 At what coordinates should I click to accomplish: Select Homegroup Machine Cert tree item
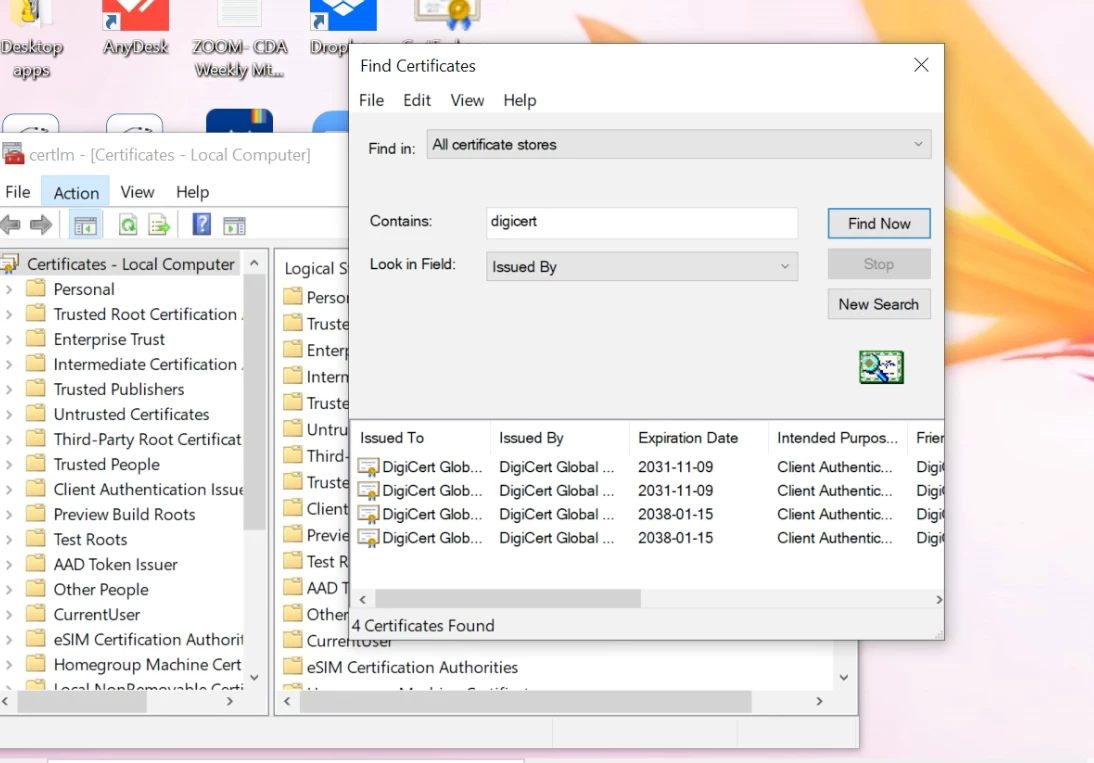[x=147, y=665]
